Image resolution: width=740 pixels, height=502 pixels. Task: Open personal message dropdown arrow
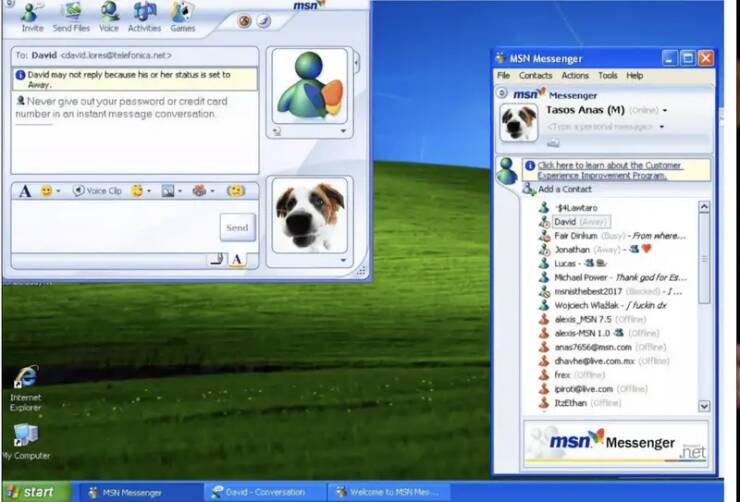(x=662, y=127)
